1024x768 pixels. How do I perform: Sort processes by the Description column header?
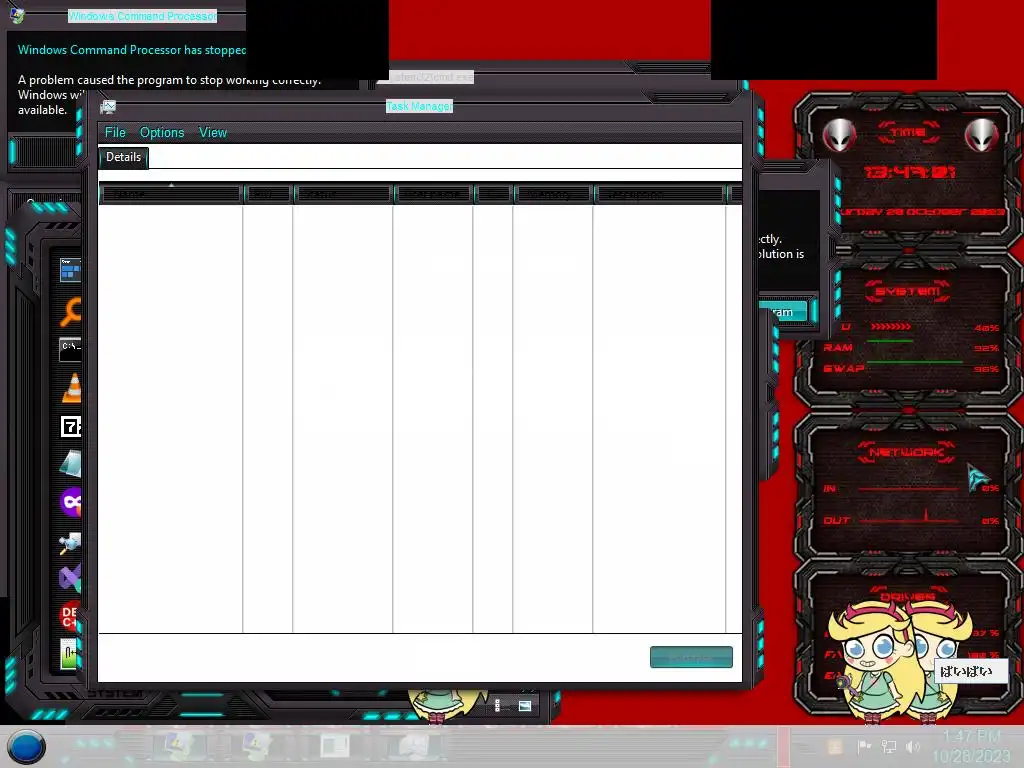660,194
